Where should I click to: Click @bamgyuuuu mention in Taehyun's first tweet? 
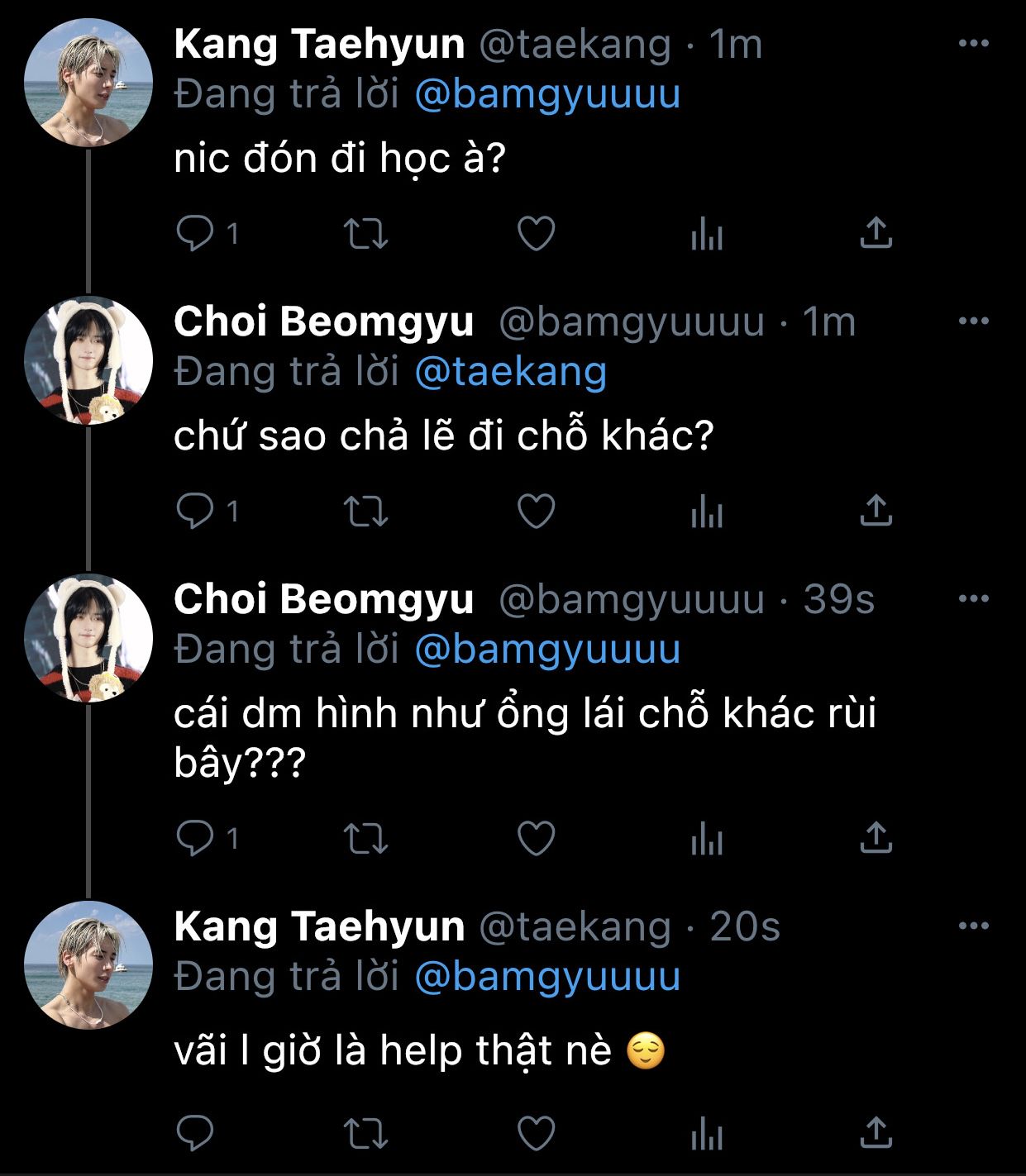pos(546,94)
